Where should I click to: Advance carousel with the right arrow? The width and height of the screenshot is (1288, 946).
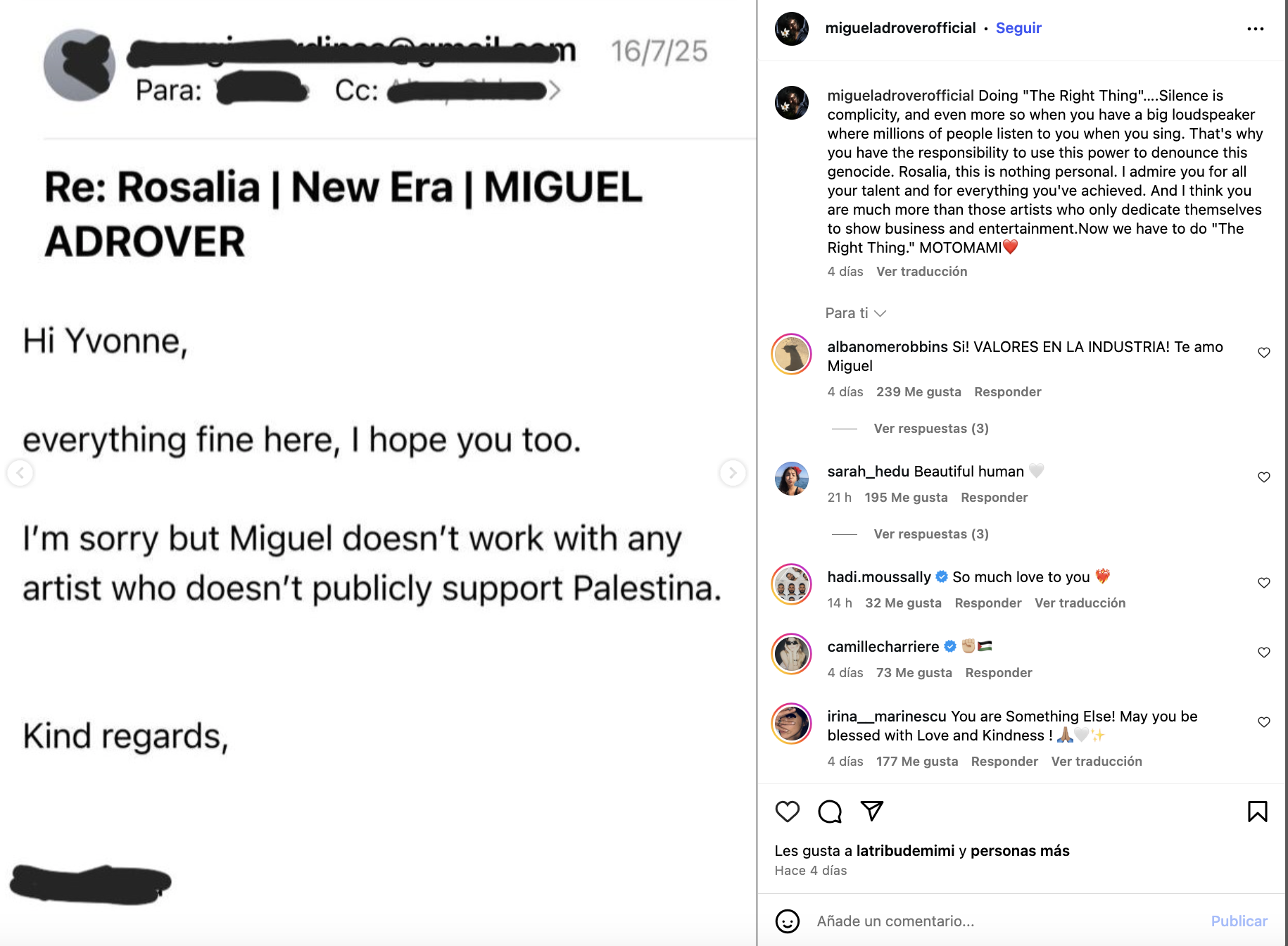[732, 474]
